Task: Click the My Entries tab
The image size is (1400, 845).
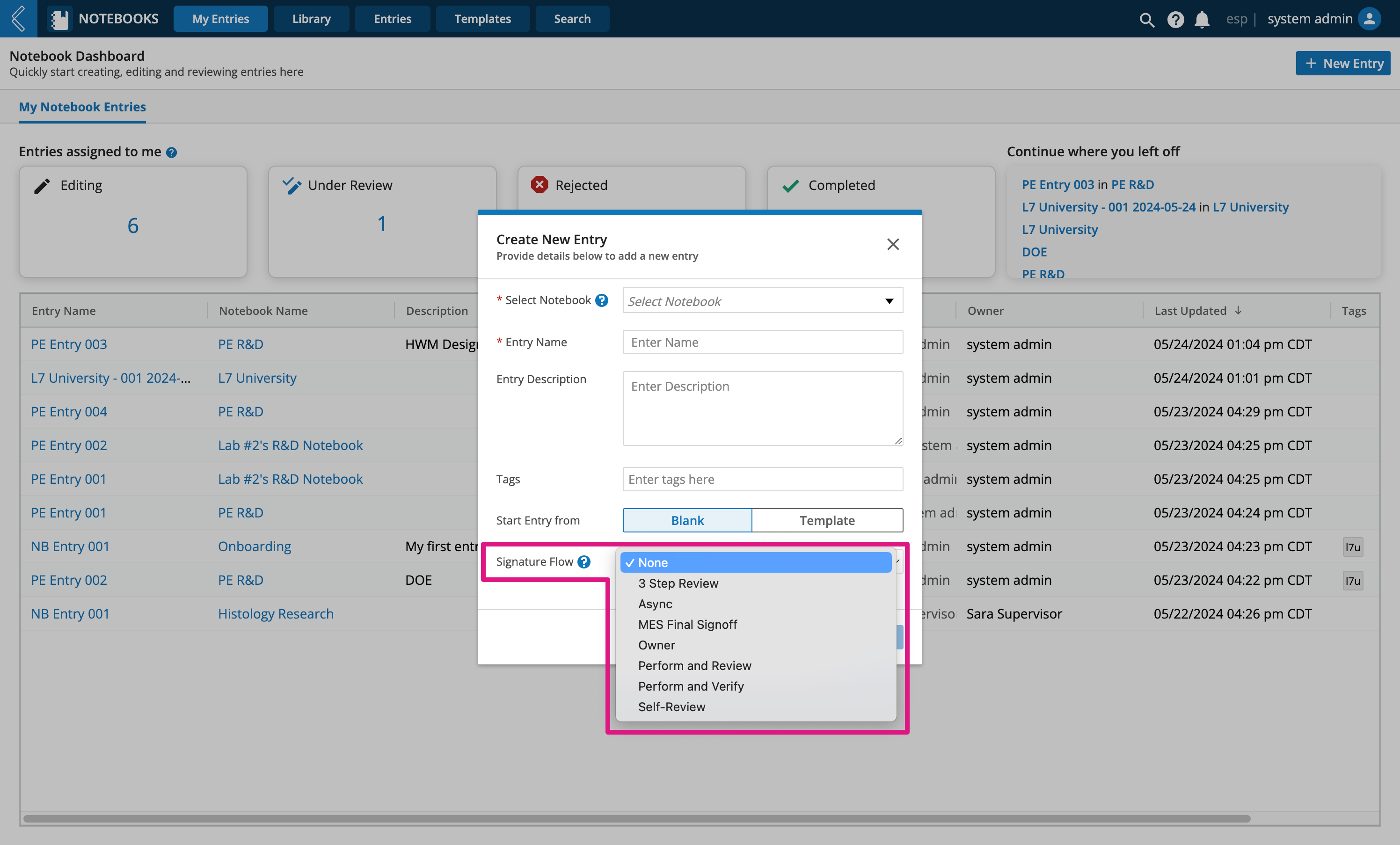Action: pyautogui.click(x=221, y=18)
